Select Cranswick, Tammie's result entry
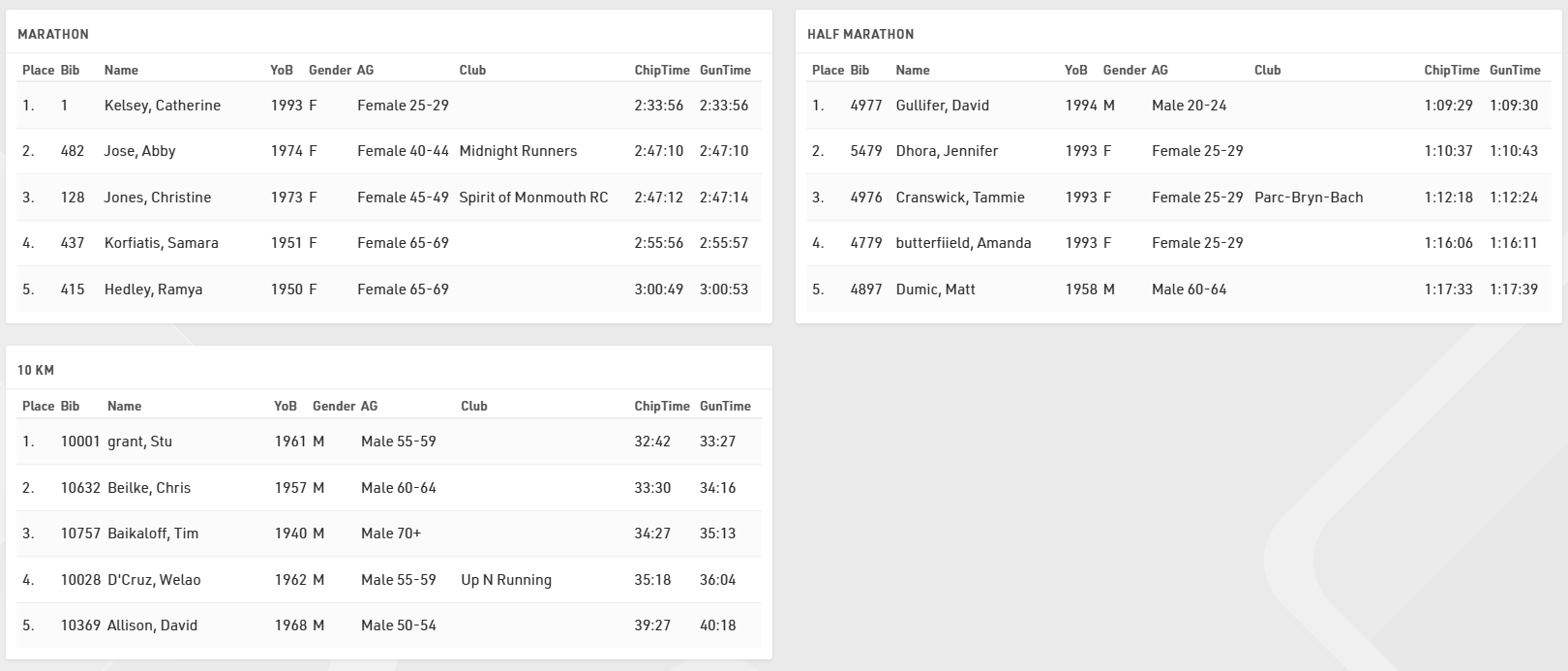This screenshot has width=1568, height=671. coord(959,198)
